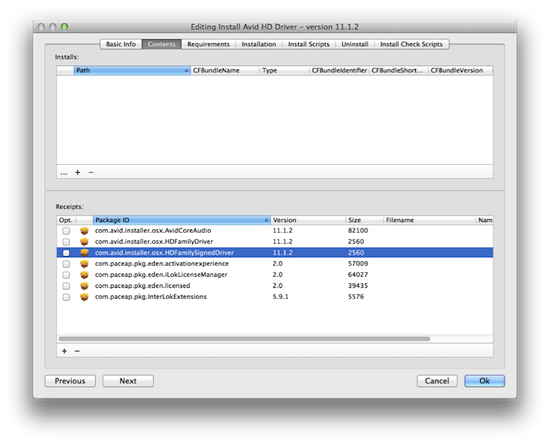Sort Receipts by Package ID column header
Screen dimensions: 550x444
(181, 220)
